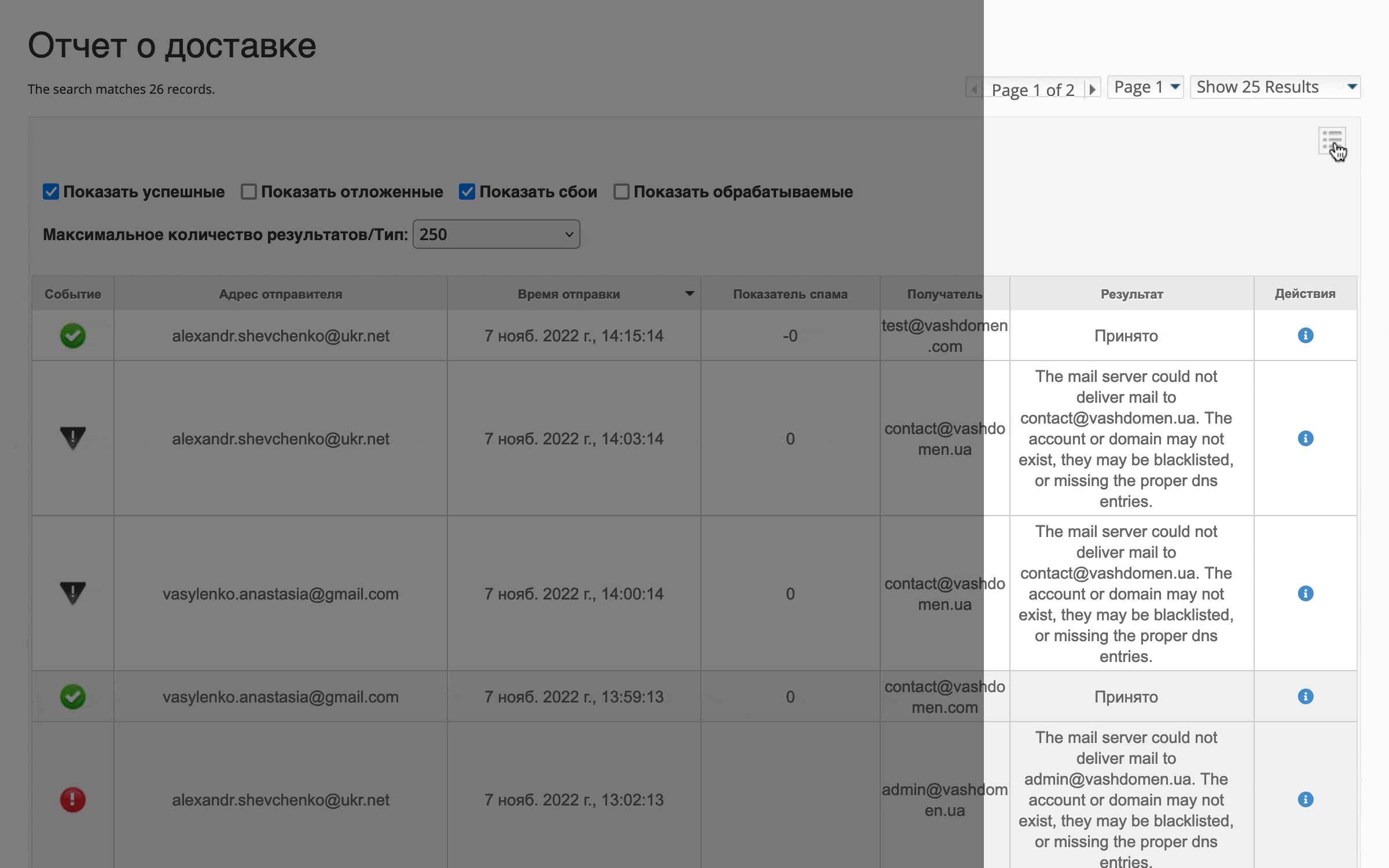Screen dimensions: 1389x868
Task: Click the red failure icon for admin@vashdomen.ua row
Action: point(72,800)
